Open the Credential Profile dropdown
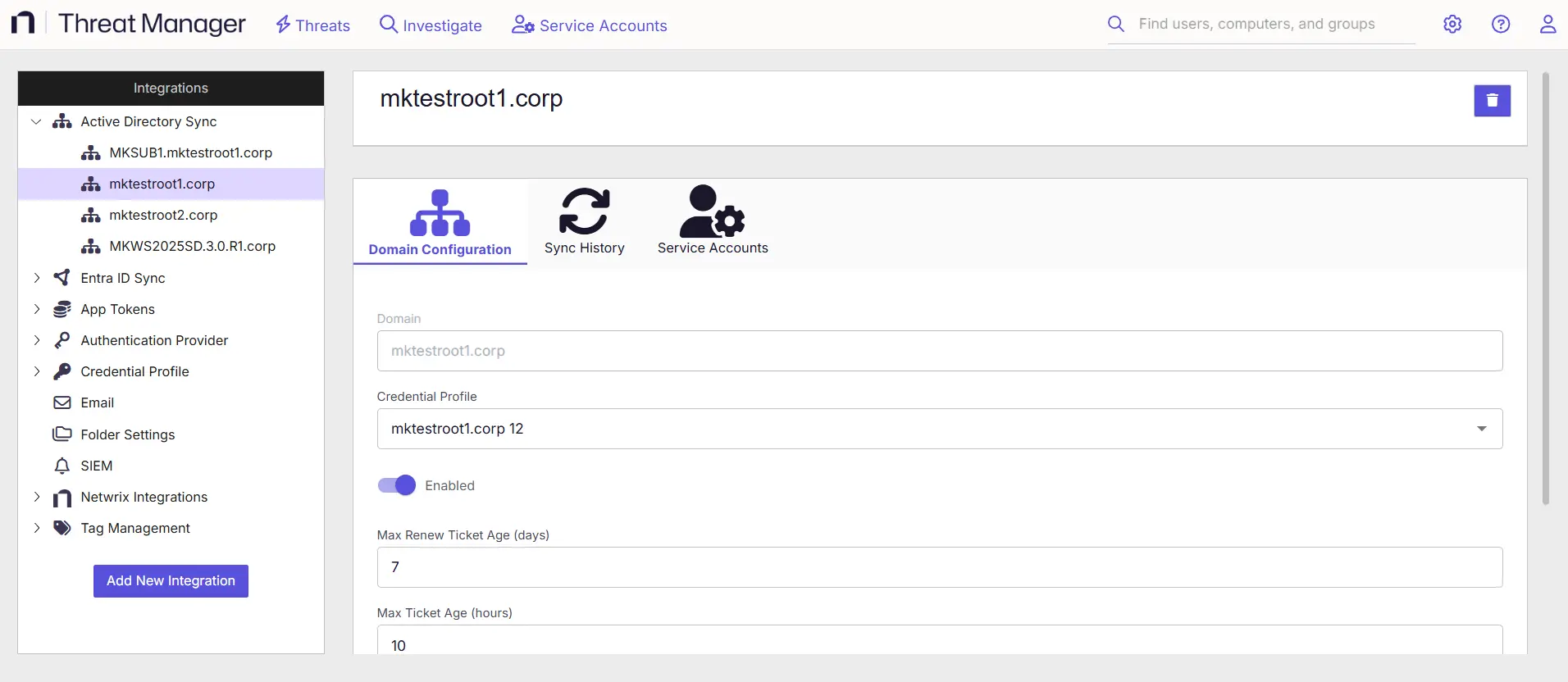The height and width of the screenshot is (682, 1568). (x=939, y=429)
